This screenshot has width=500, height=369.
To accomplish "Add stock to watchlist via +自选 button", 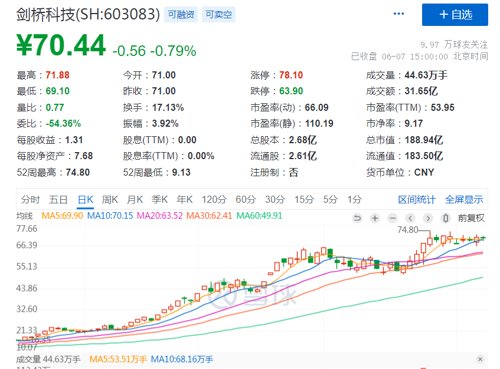I will (455, 15).
